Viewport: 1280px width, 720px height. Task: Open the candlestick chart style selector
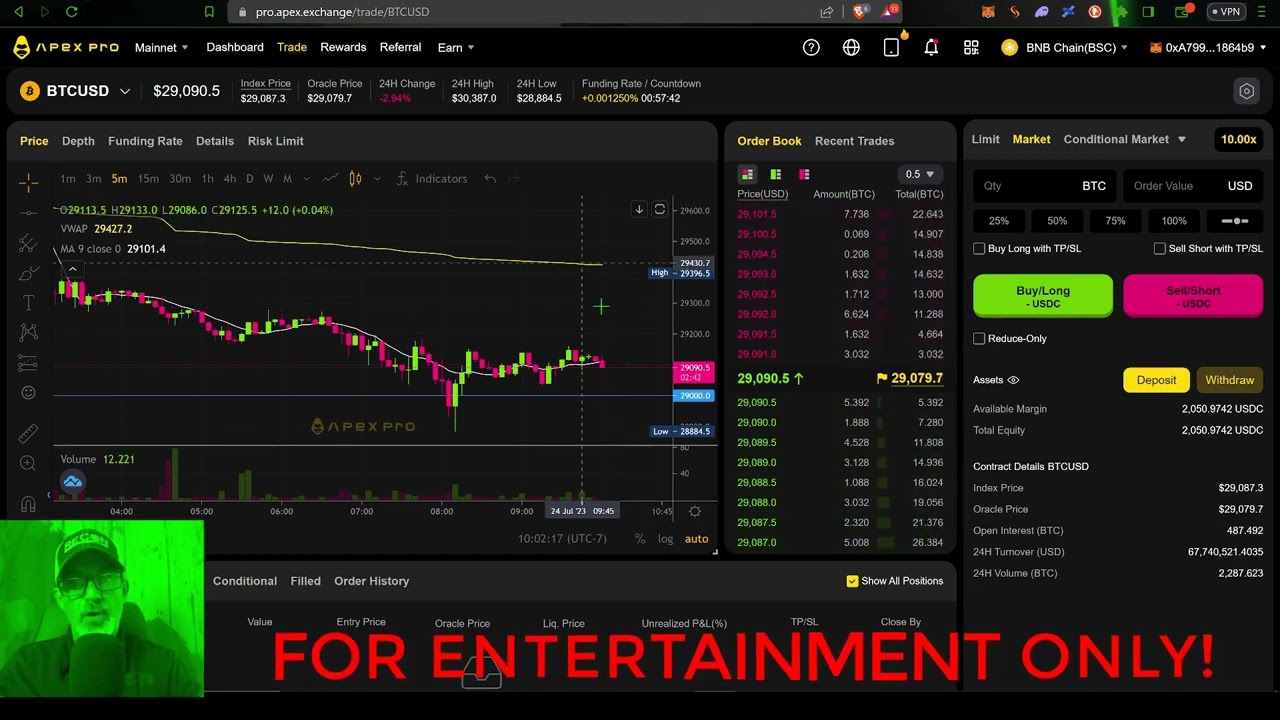pos(355,179)
